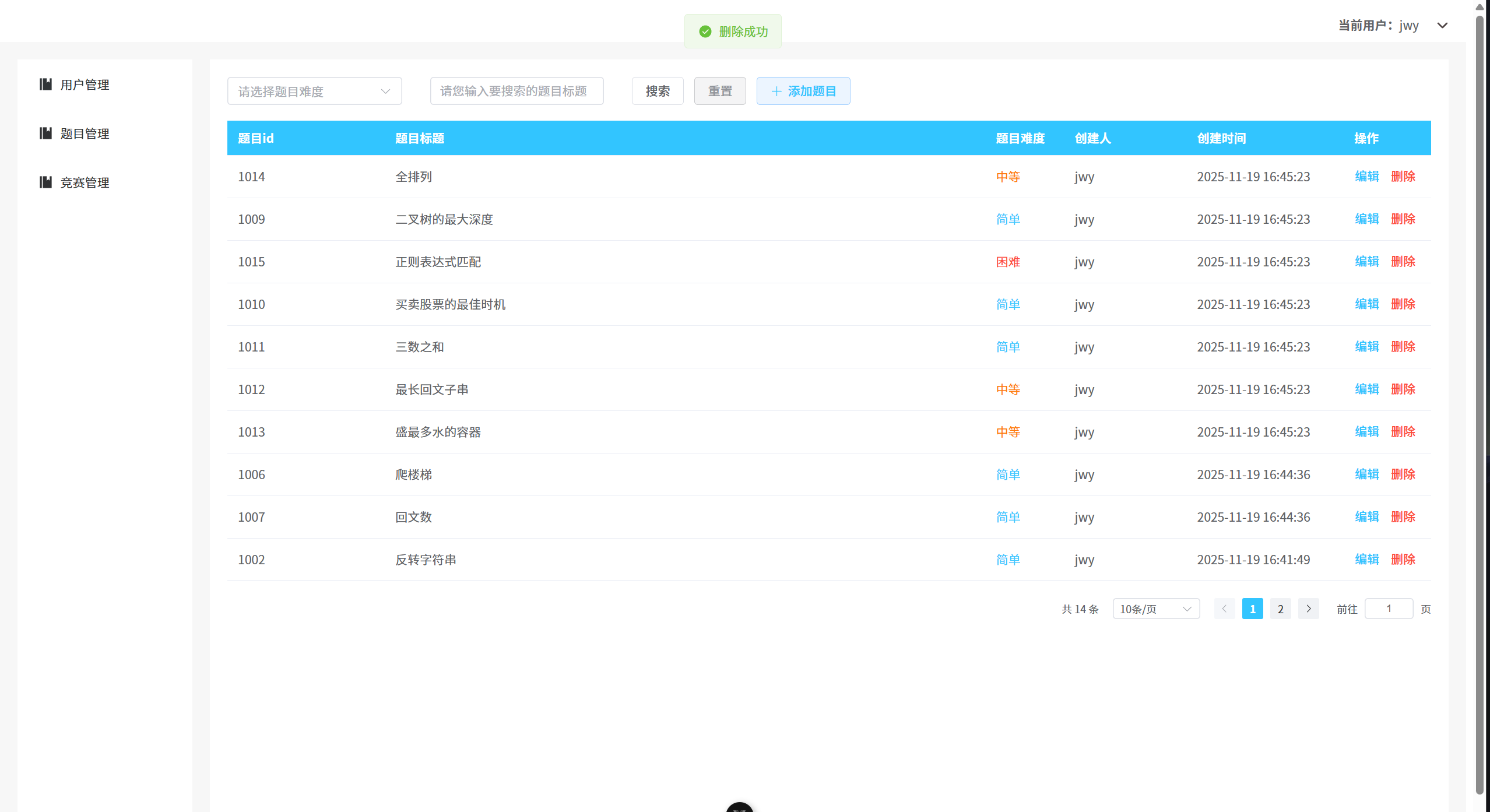Delete the 反转字符串 problem entry
This screenshot has width=1490, height=812.
click(1403, 559)
